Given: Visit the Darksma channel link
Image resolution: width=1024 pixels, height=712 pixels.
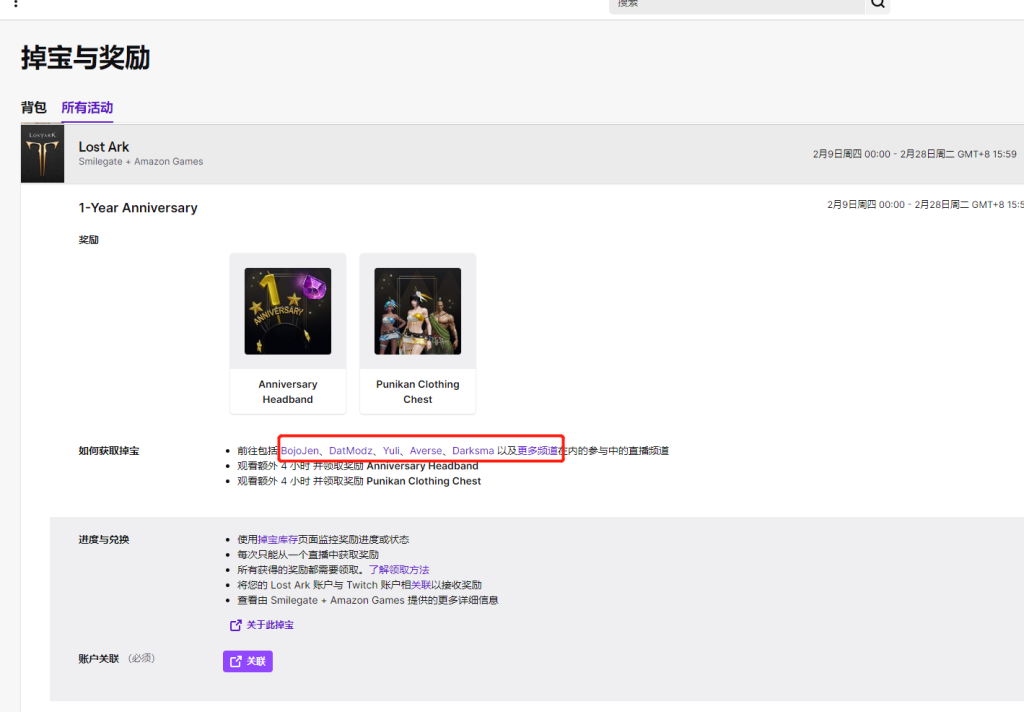Looking at the screenshot, I should [x=473, y=451].
